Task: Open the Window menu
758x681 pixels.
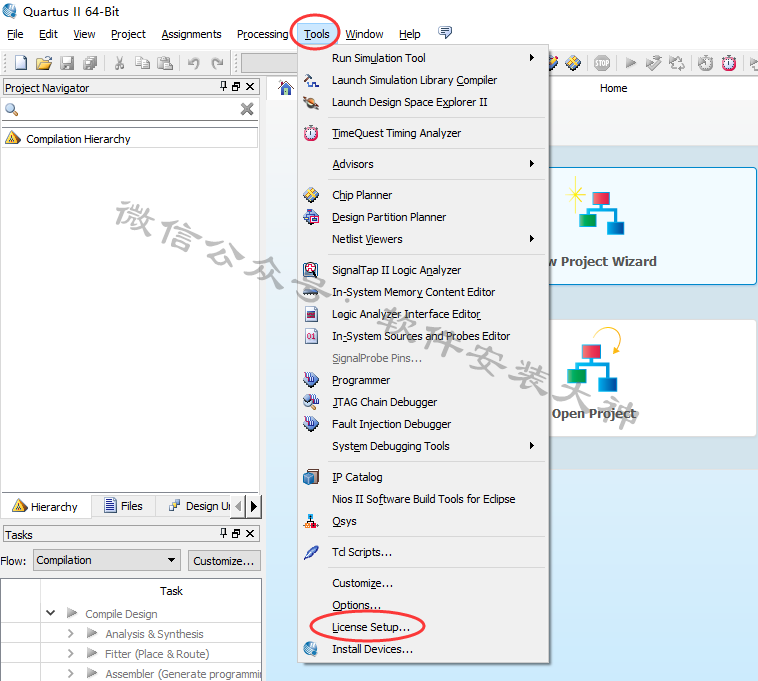Action: point(364,34)
